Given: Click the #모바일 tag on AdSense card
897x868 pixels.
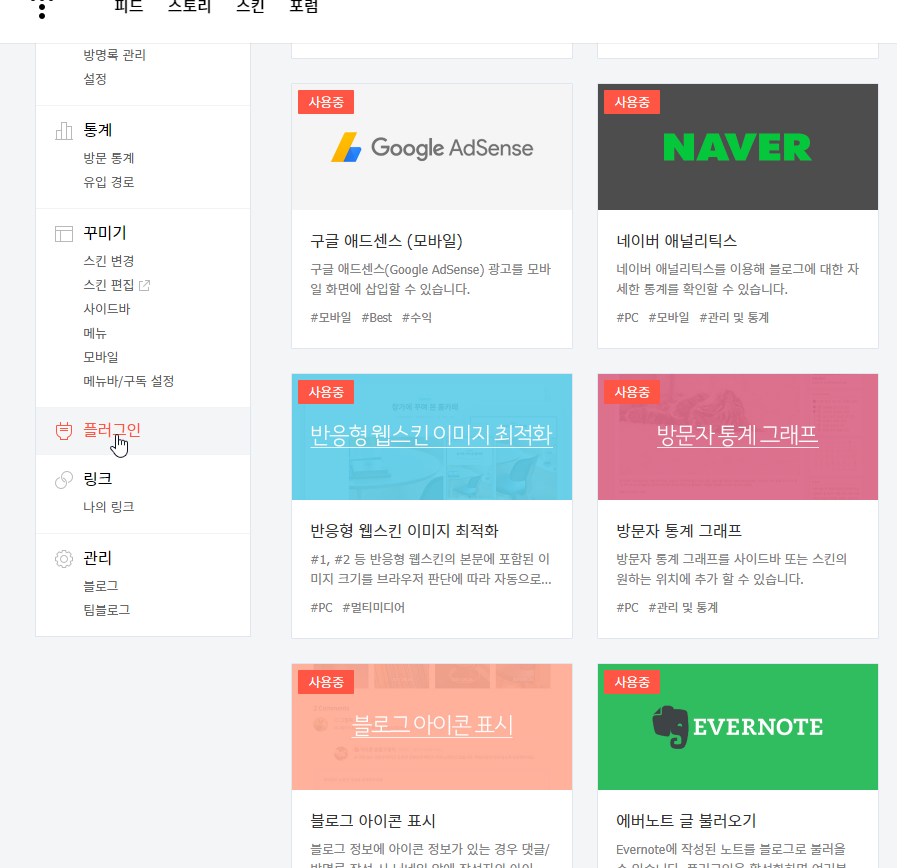Looking at the screenshot, I should tap(331, 318).
